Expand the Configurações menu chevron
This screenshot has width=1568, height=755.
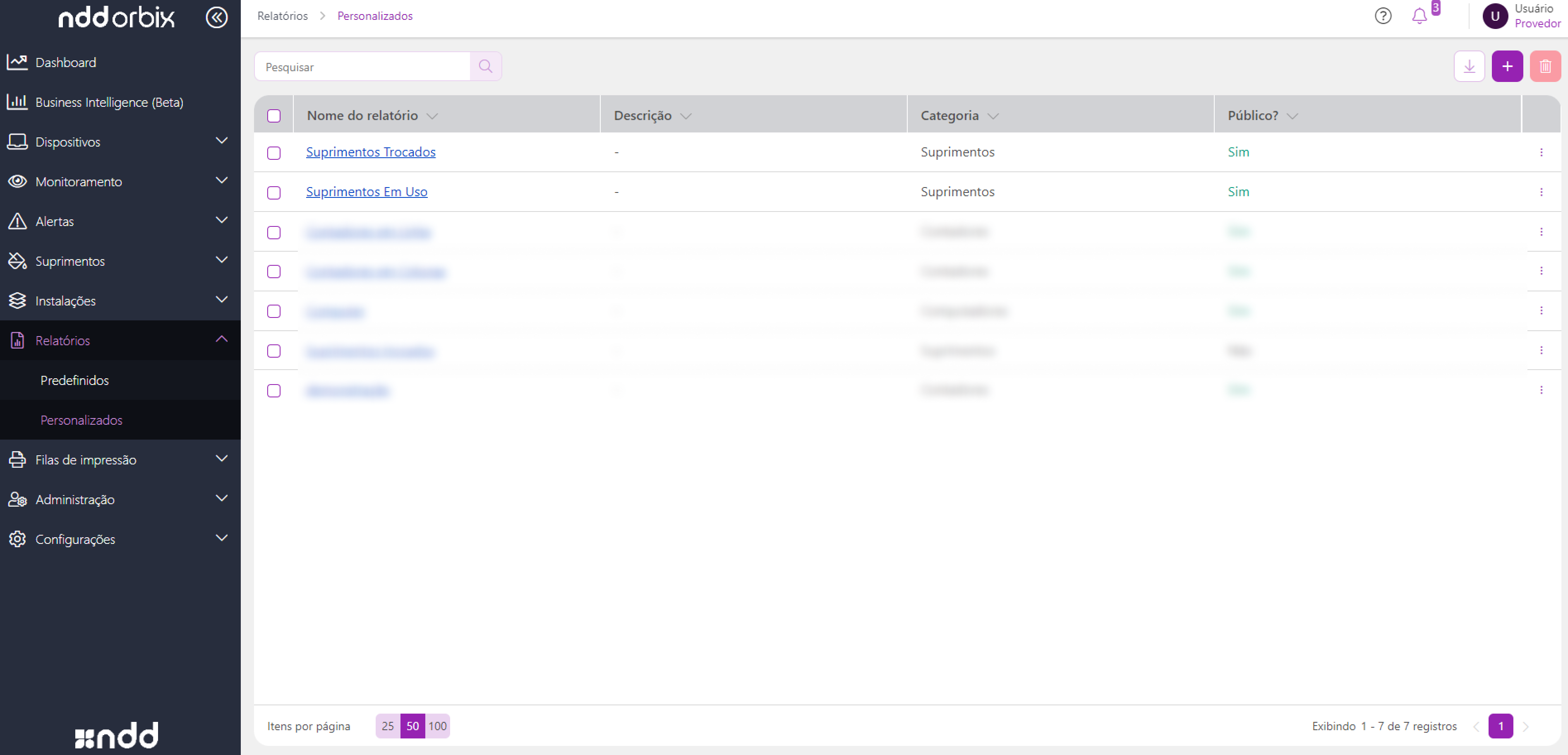click(222, 538)
